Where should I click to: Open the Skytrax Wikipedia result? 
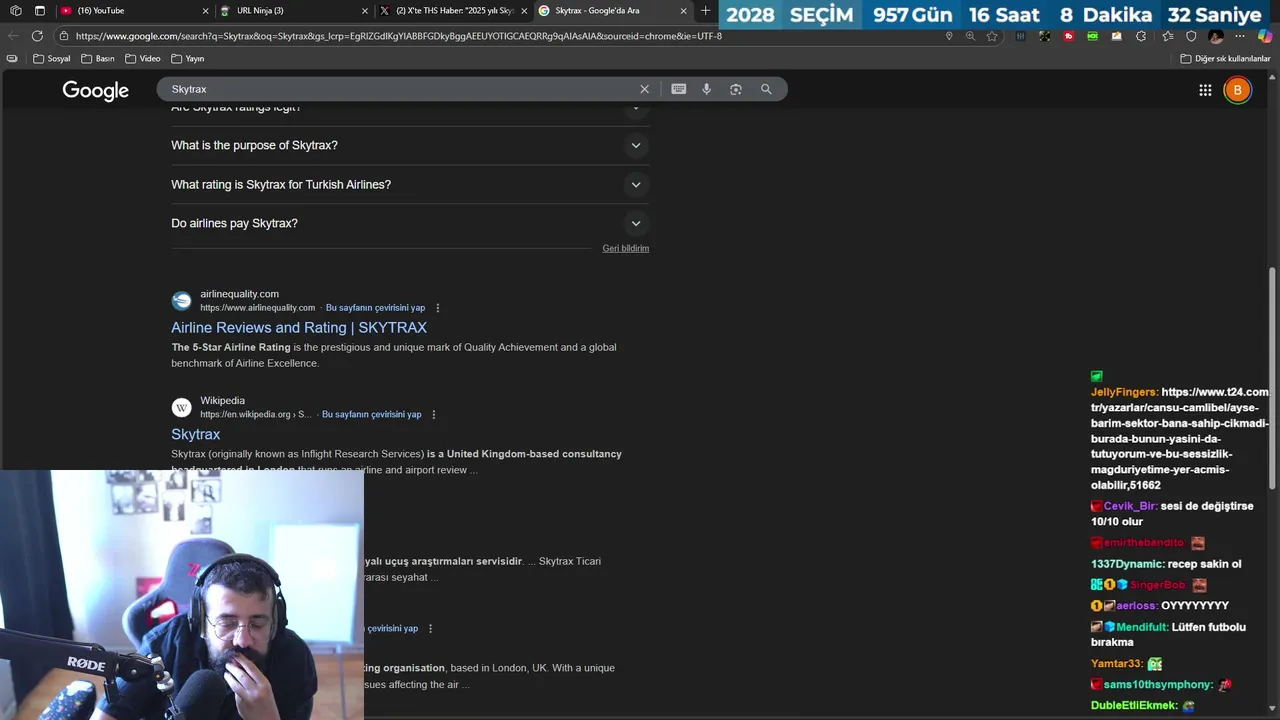pyautogui.click(x=195, y=434)
